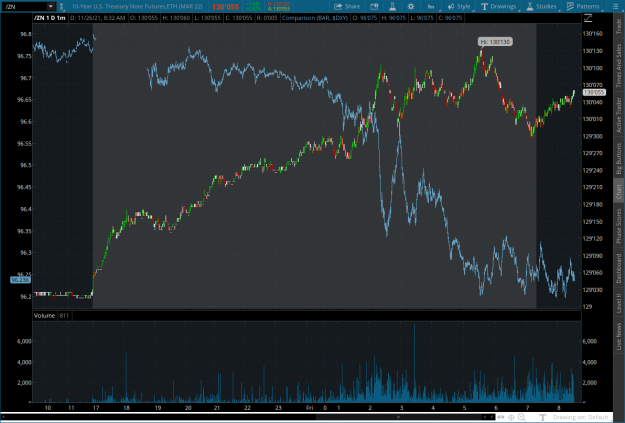Click the expand time axis arrows icon

501,417
